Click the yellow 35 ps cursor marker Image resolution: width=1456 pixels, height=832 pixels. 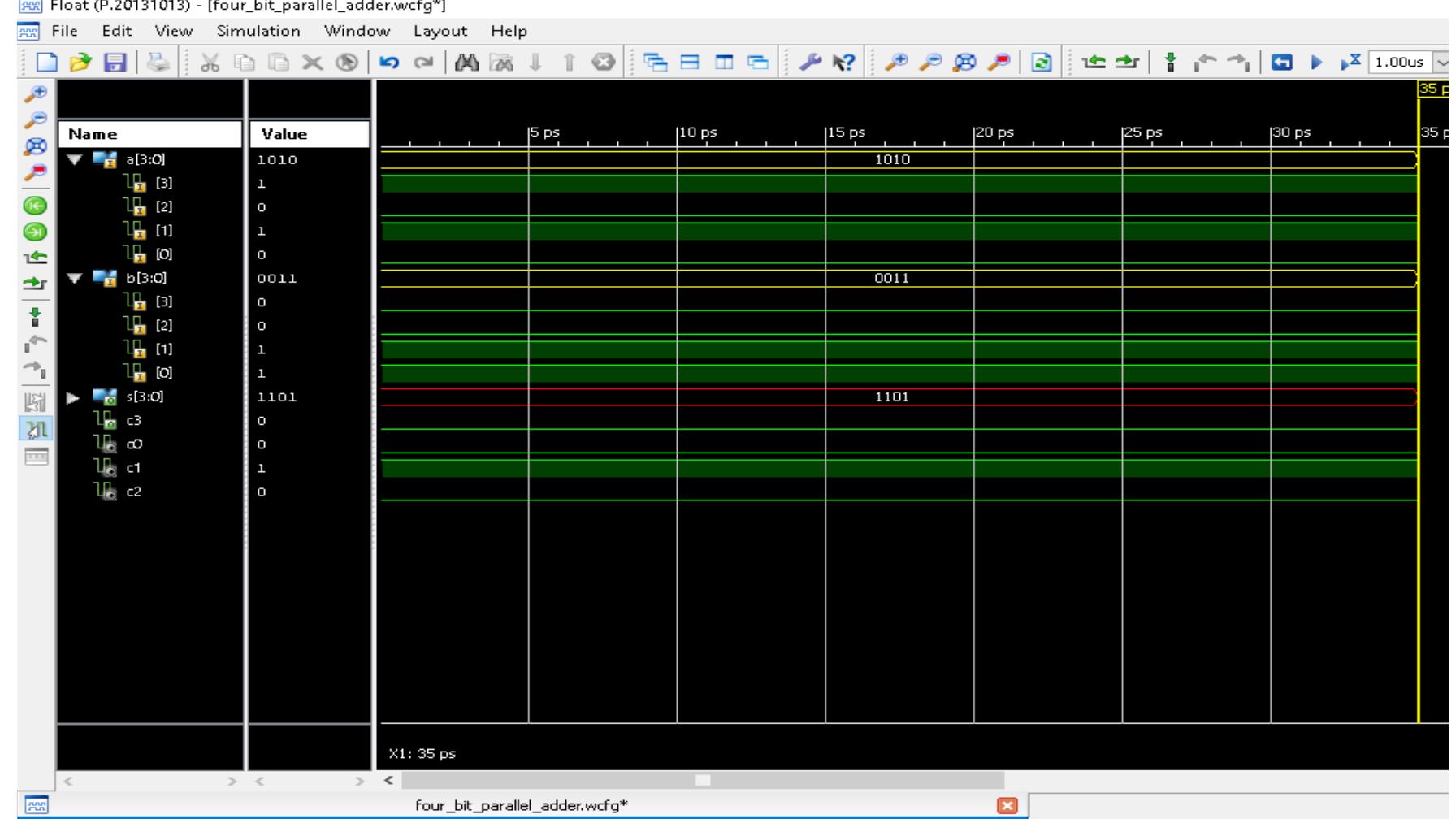tap(1432, 89)
